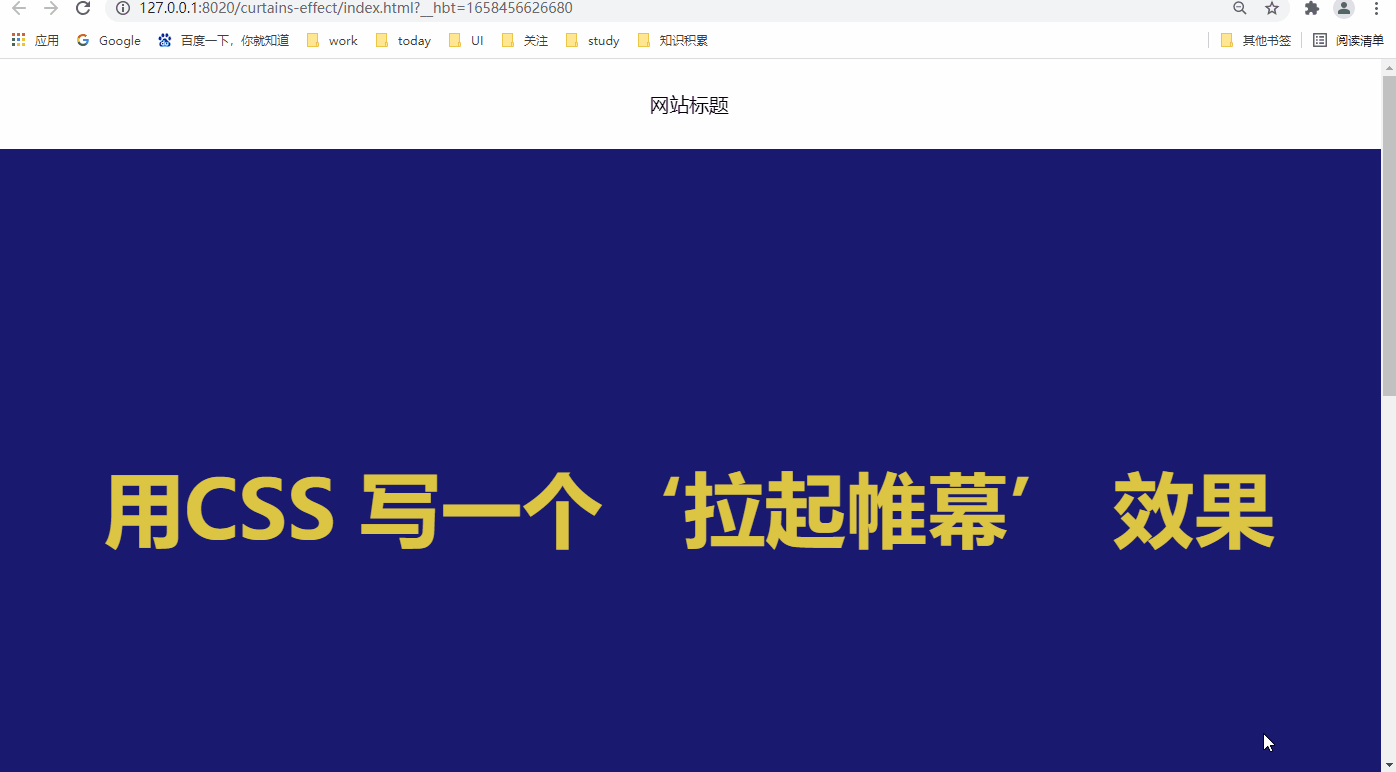Expand the 其他书签 bookmarks folder
Screen dimensions: 1396x772
pyautogui.click(x=1255, y=40)
